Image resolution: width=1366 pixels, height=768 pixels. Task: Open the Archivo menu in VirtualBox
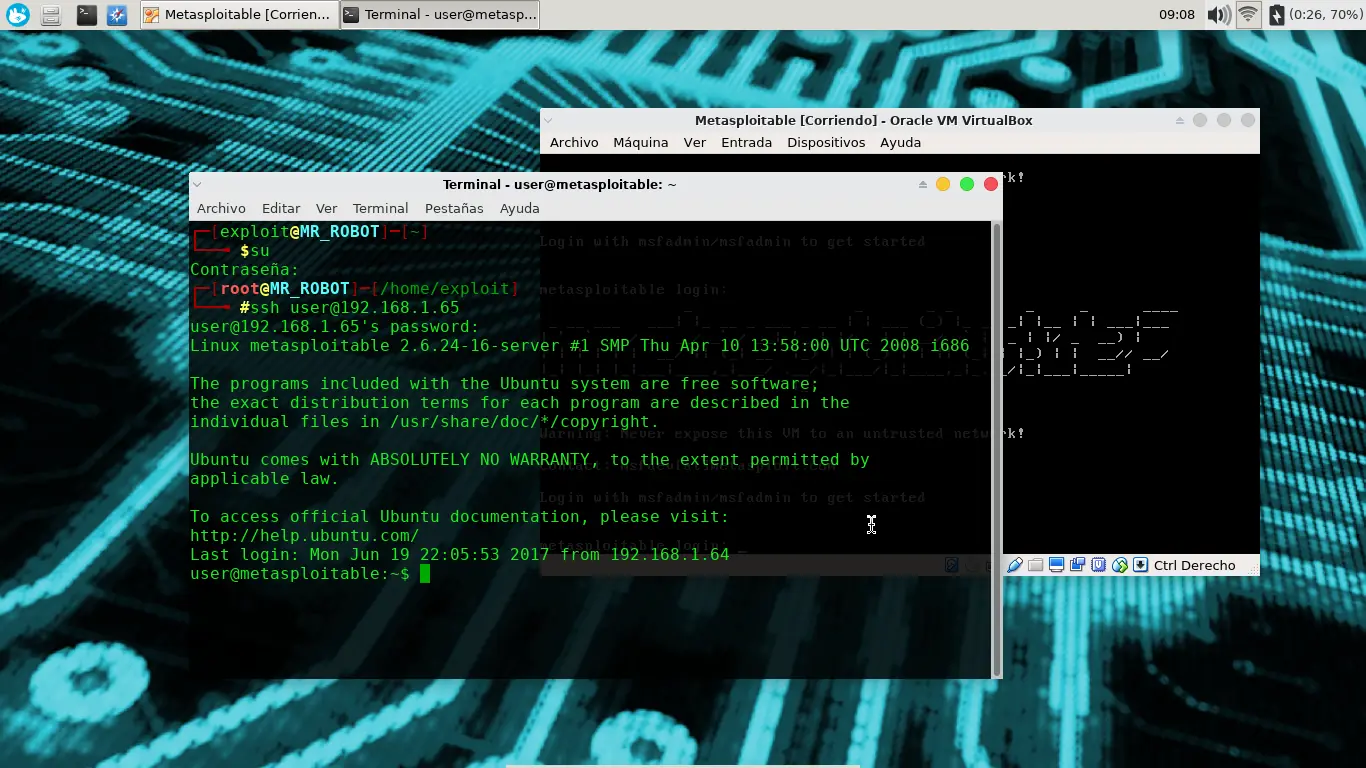coord(574,143)
